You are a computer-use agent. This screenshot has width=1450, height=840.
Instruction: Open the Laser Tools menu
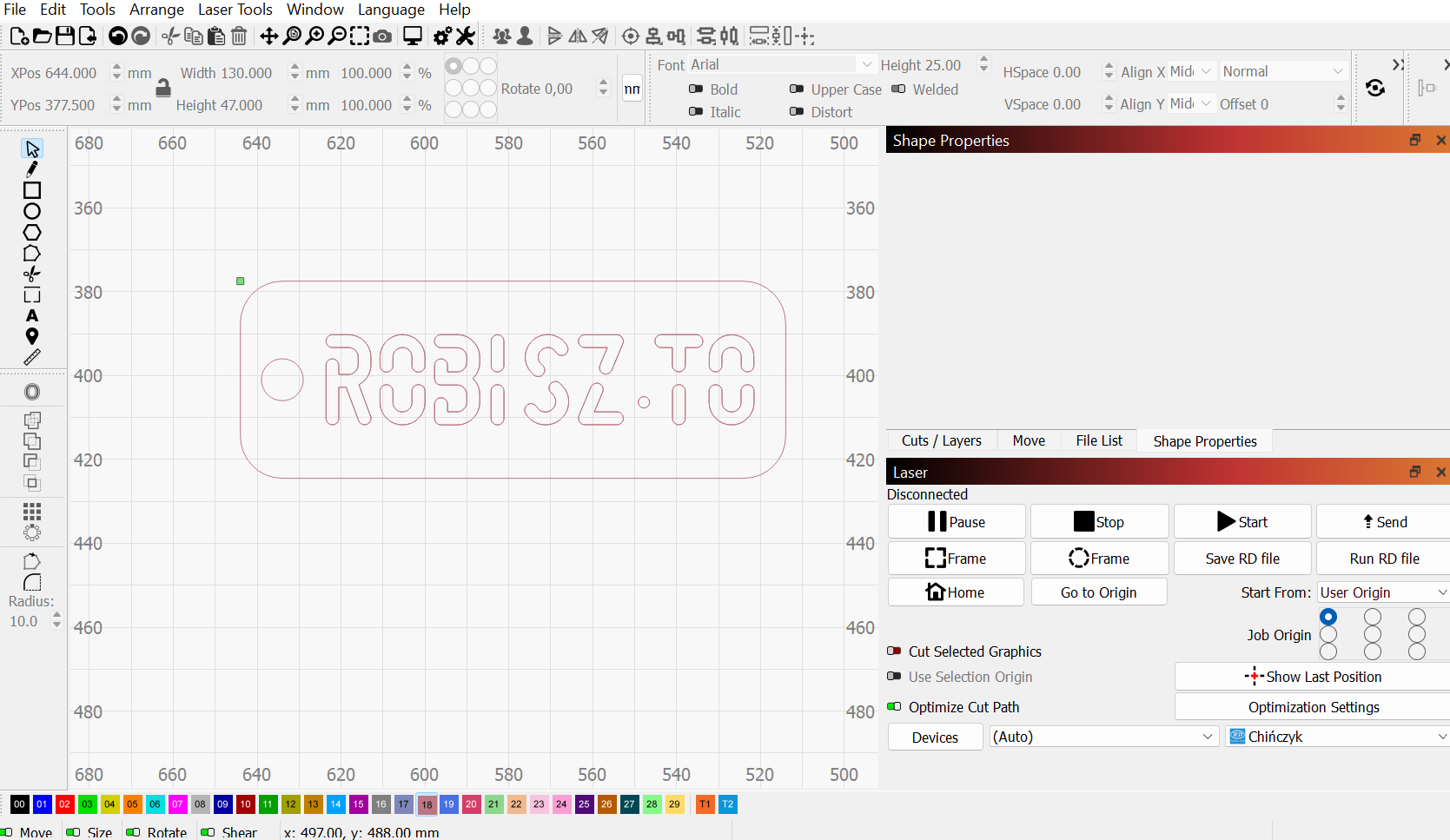click(235, 10)
